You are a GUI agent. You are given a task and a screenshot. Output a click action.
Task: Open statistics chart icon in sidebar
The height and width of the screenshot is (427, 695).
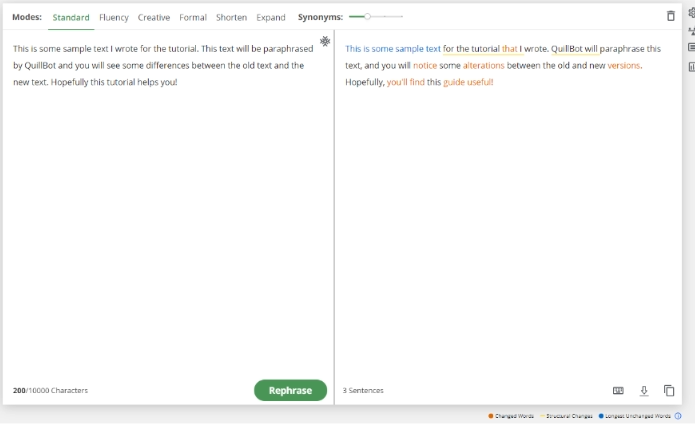[x=691, y=67]
